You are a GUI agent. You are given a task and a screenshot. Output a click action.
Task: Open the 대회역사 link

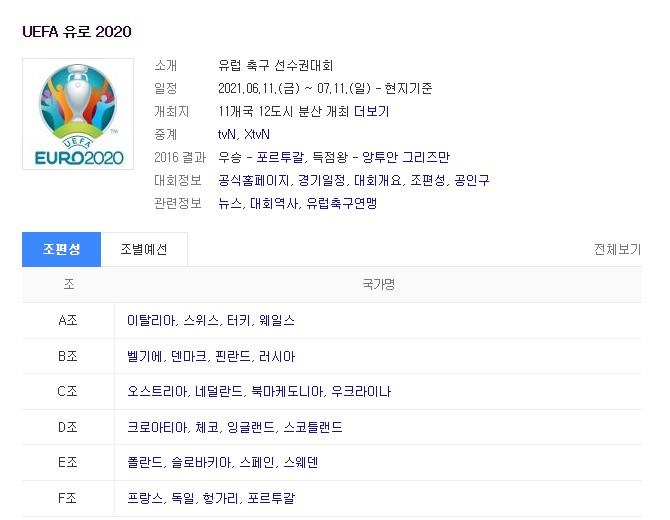[x=274, y=203]
